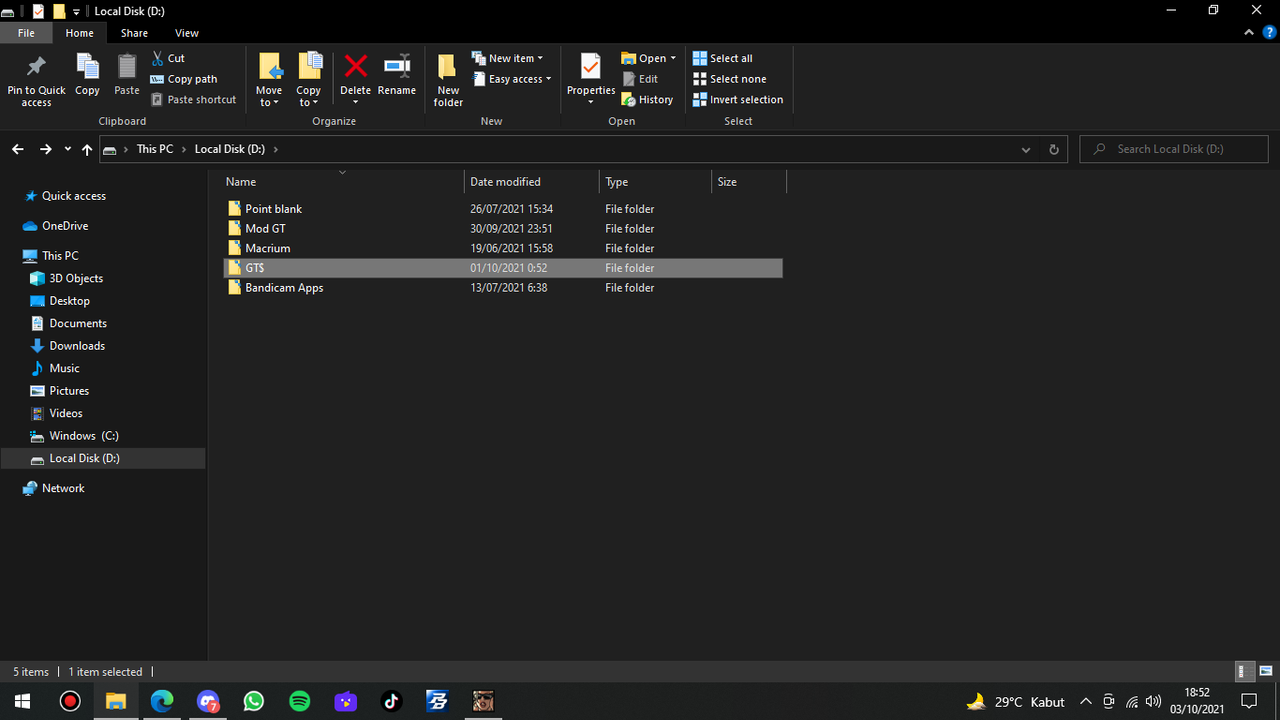This screenshot has height=720, width=1280.
Task: Rename the selected folder
Action: click(x=397, y=76)
